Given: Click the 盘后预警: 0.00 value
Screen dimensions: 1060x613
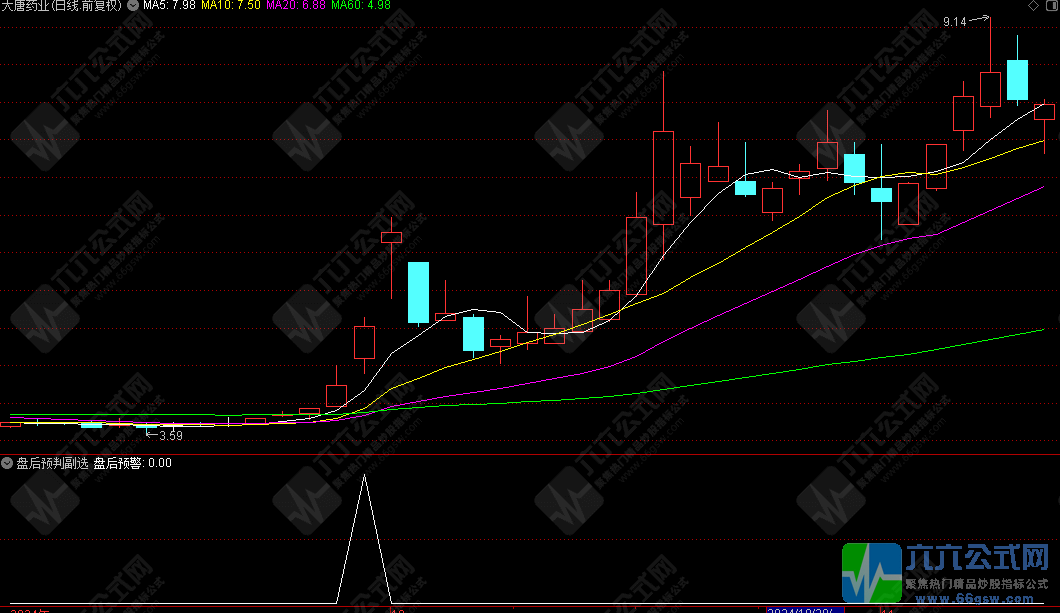Looking at the screenshot, I should click(132, 463).
